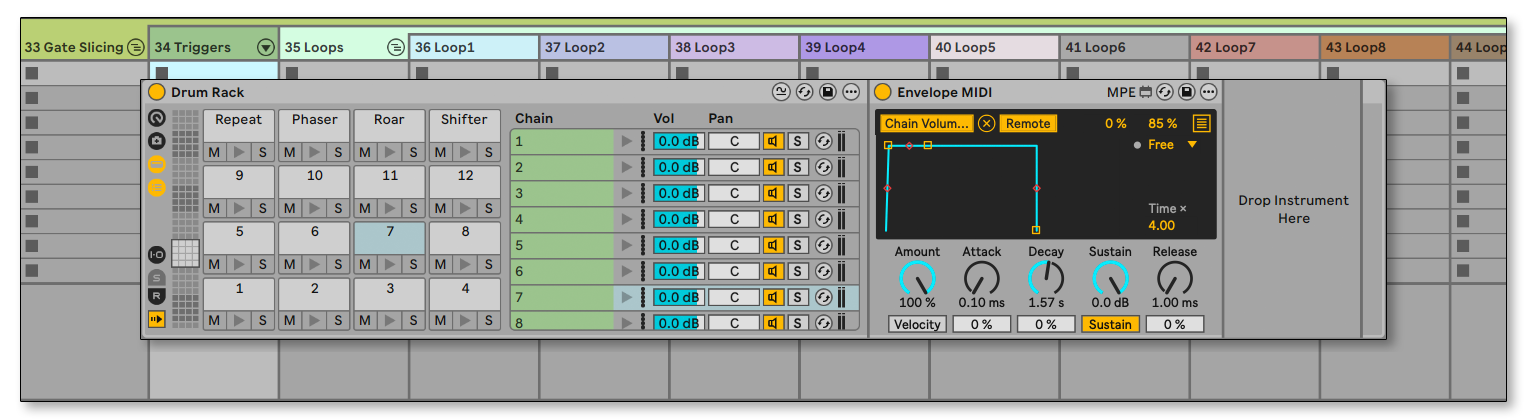Click the Drum Rack hot-swap icon

coord(805,92)
